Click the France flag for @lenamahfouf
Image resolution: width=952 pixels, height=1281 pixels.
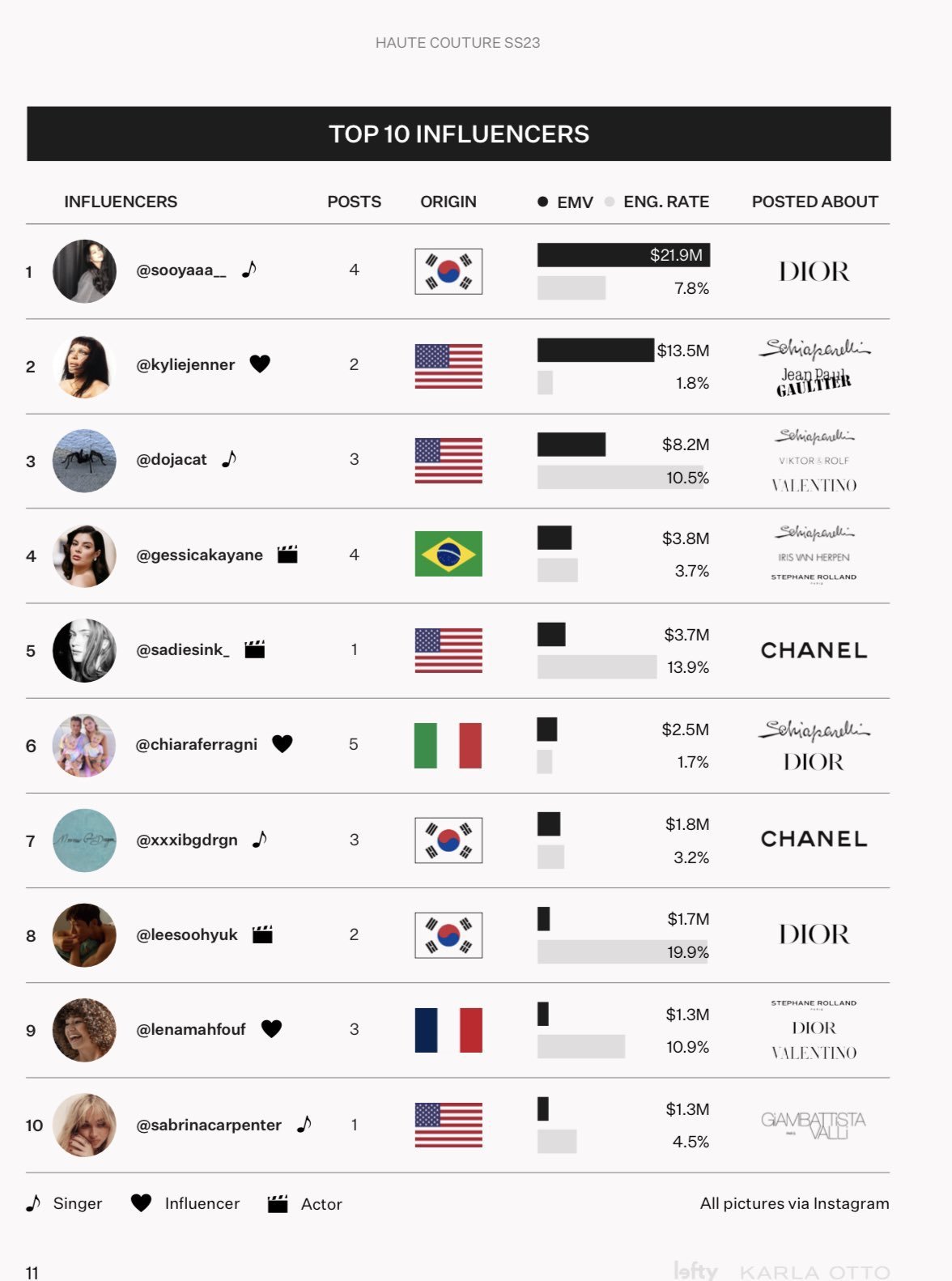448,1030
